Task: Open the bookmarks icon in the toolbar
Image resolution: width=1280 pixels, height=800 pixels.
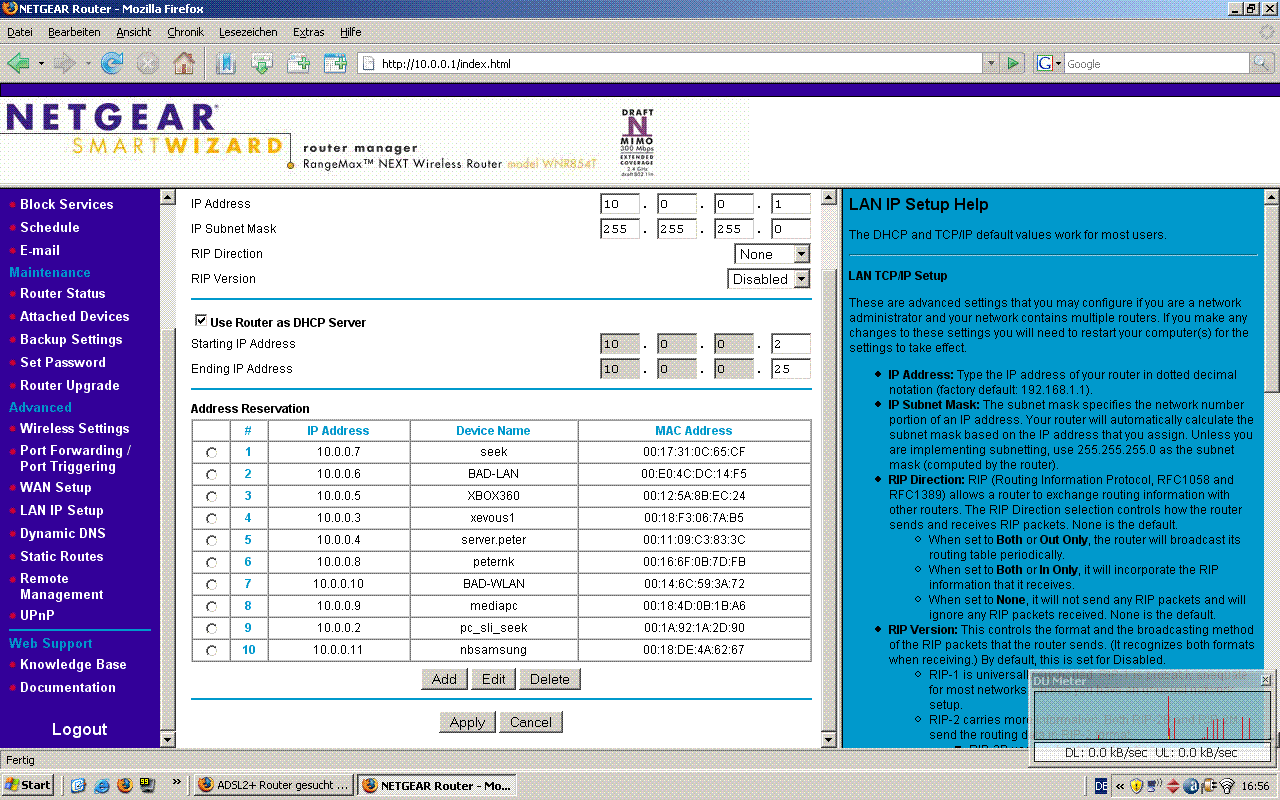Action: pyautogui.click(x=226, y=63)
